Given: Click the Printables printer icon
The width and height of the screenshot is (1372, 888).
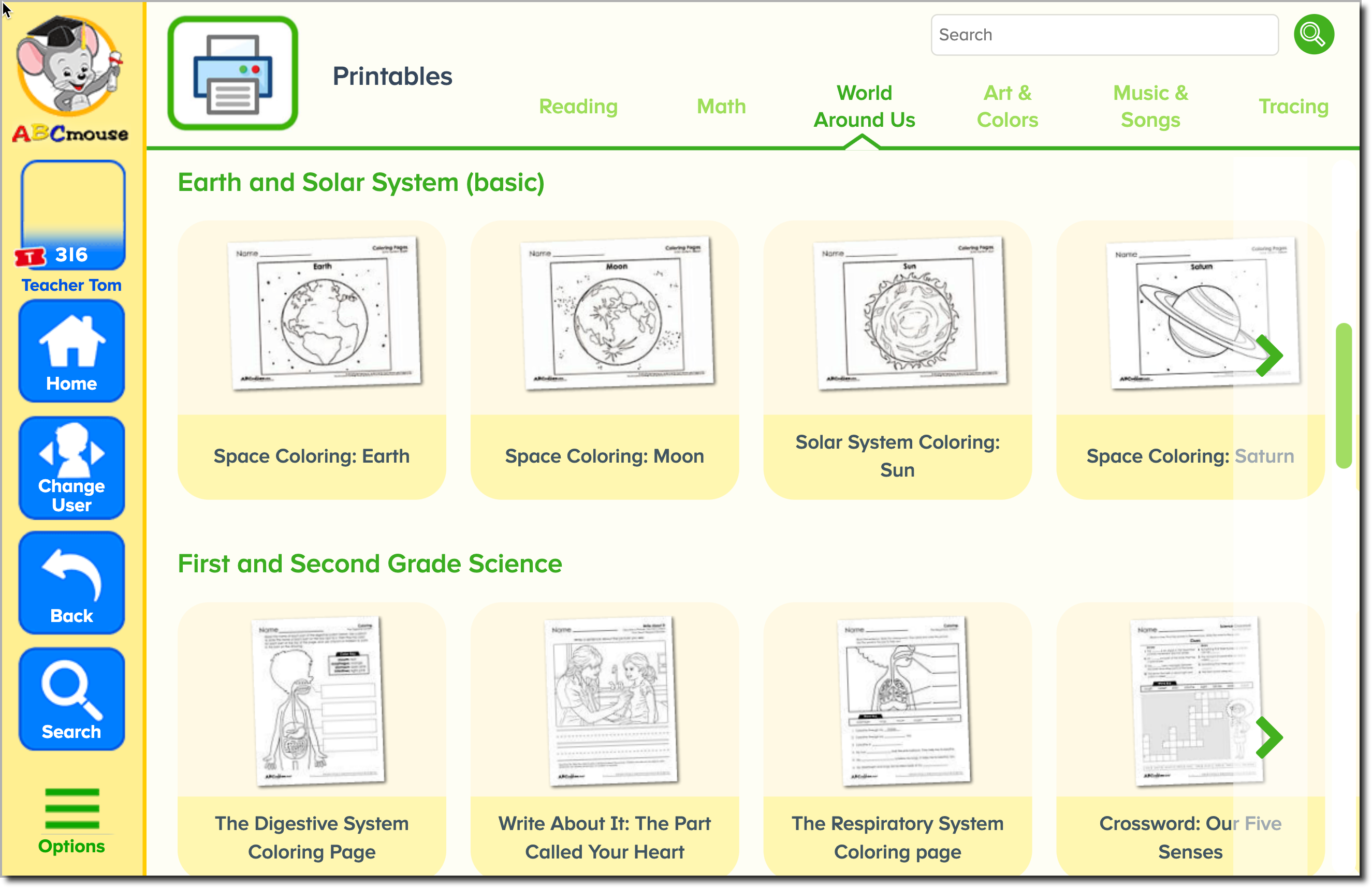Looking at the screenshot, I should tap(233, 73).
